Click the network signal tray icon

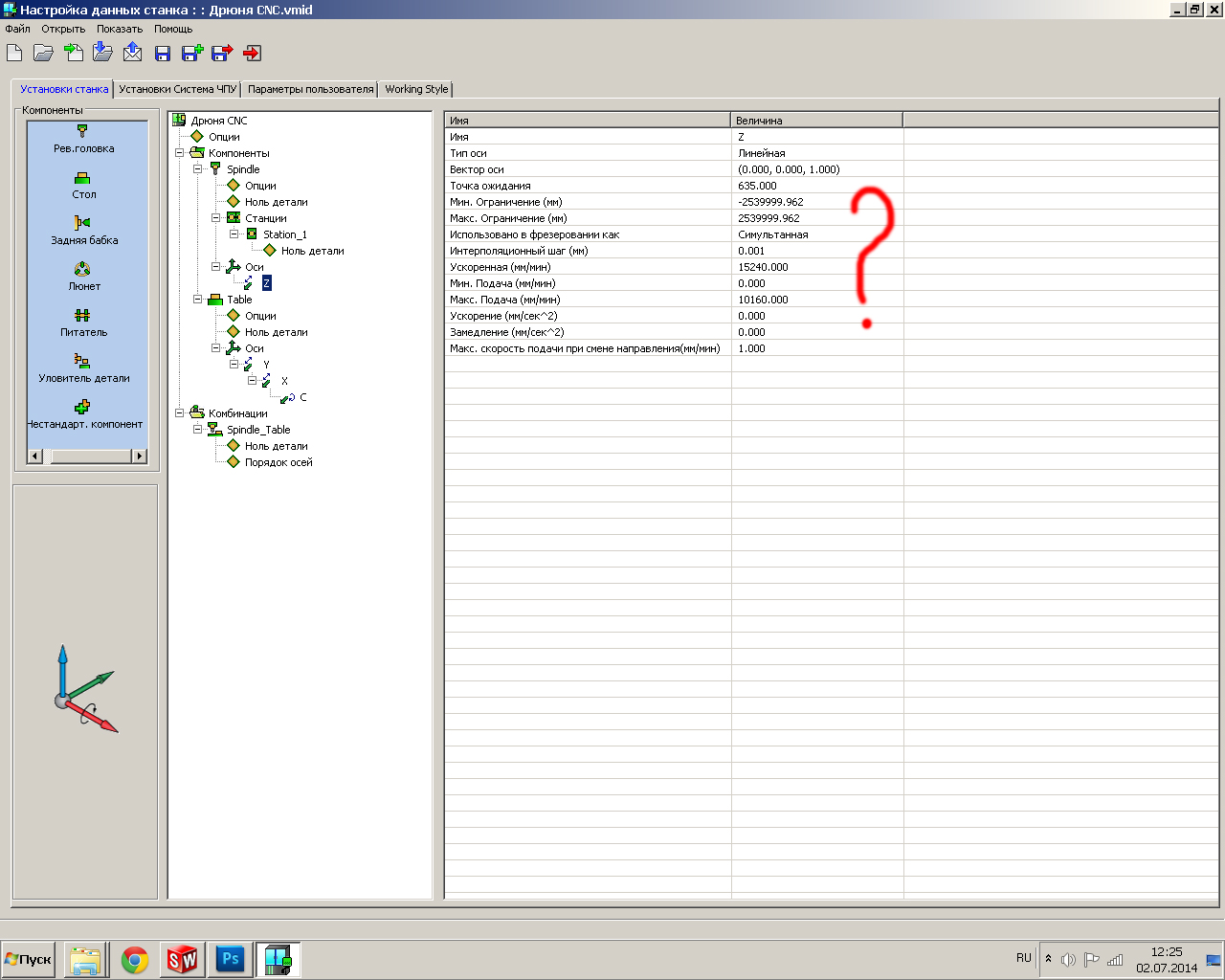[x=1115, y=959]
